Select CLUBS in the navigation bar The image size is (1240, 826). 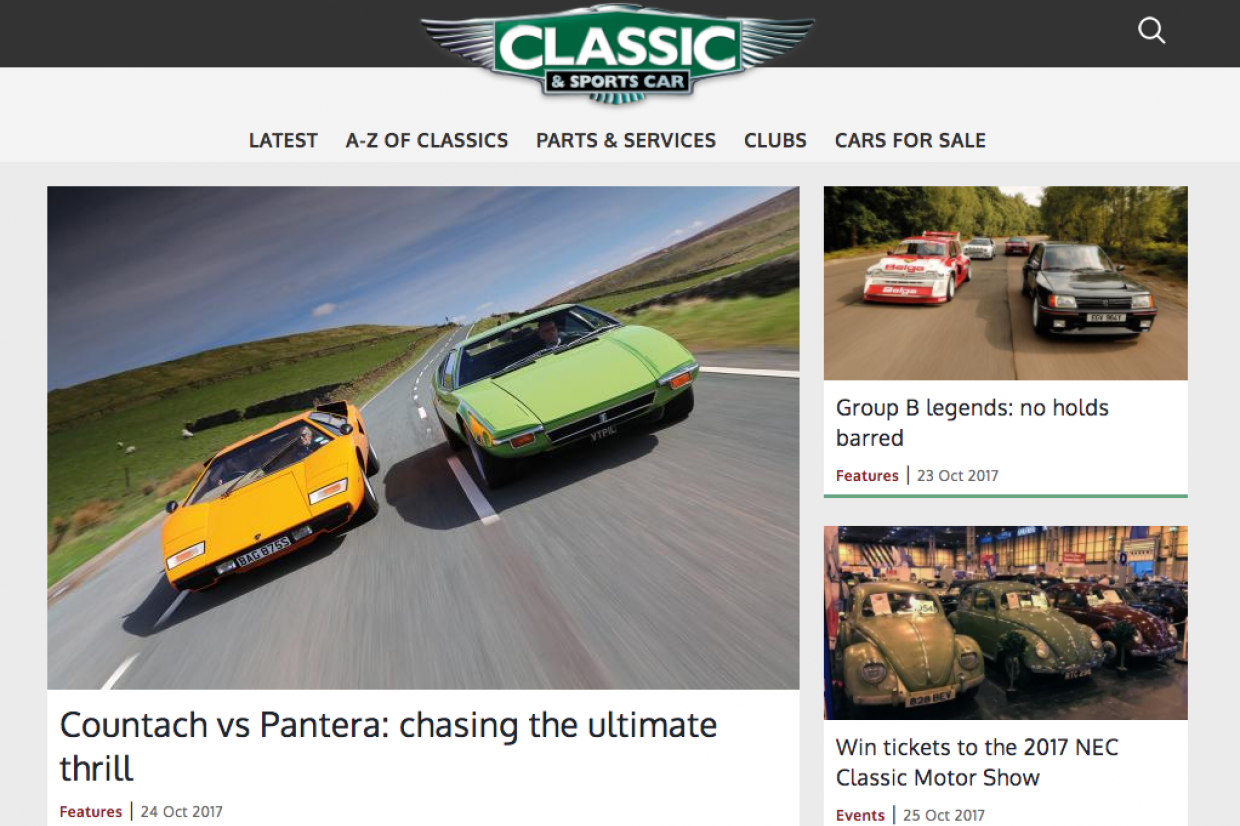(775, 141)
